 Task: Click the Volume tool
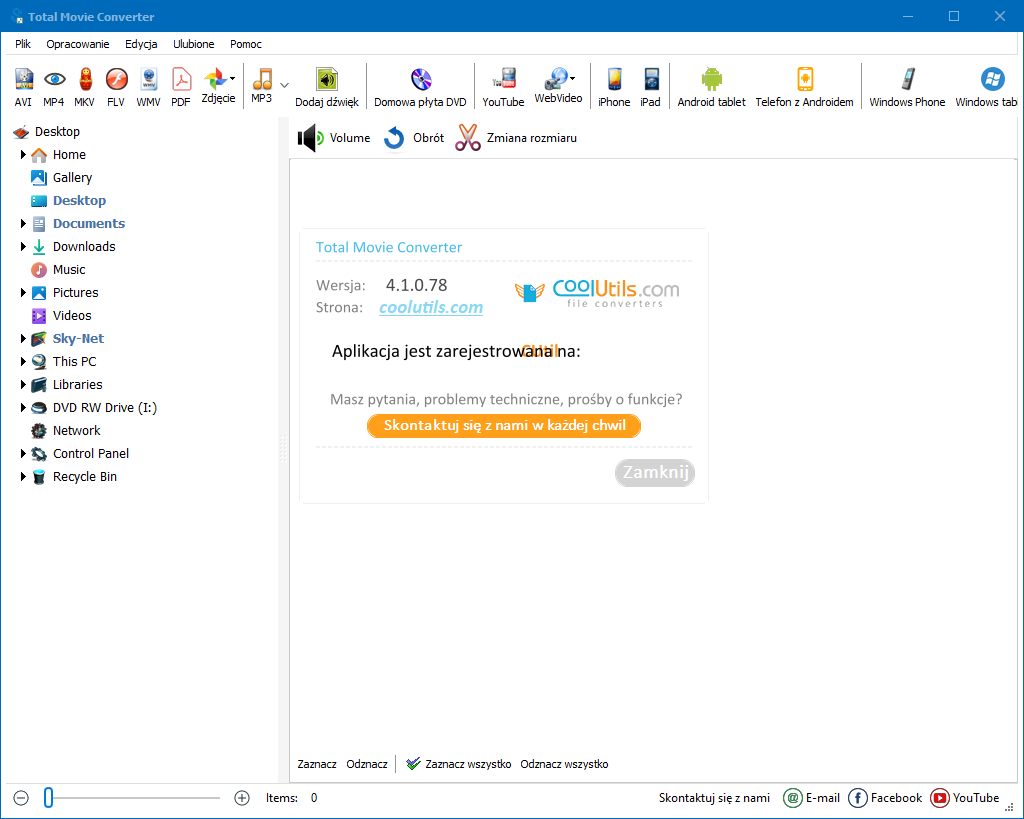[334, 138]
